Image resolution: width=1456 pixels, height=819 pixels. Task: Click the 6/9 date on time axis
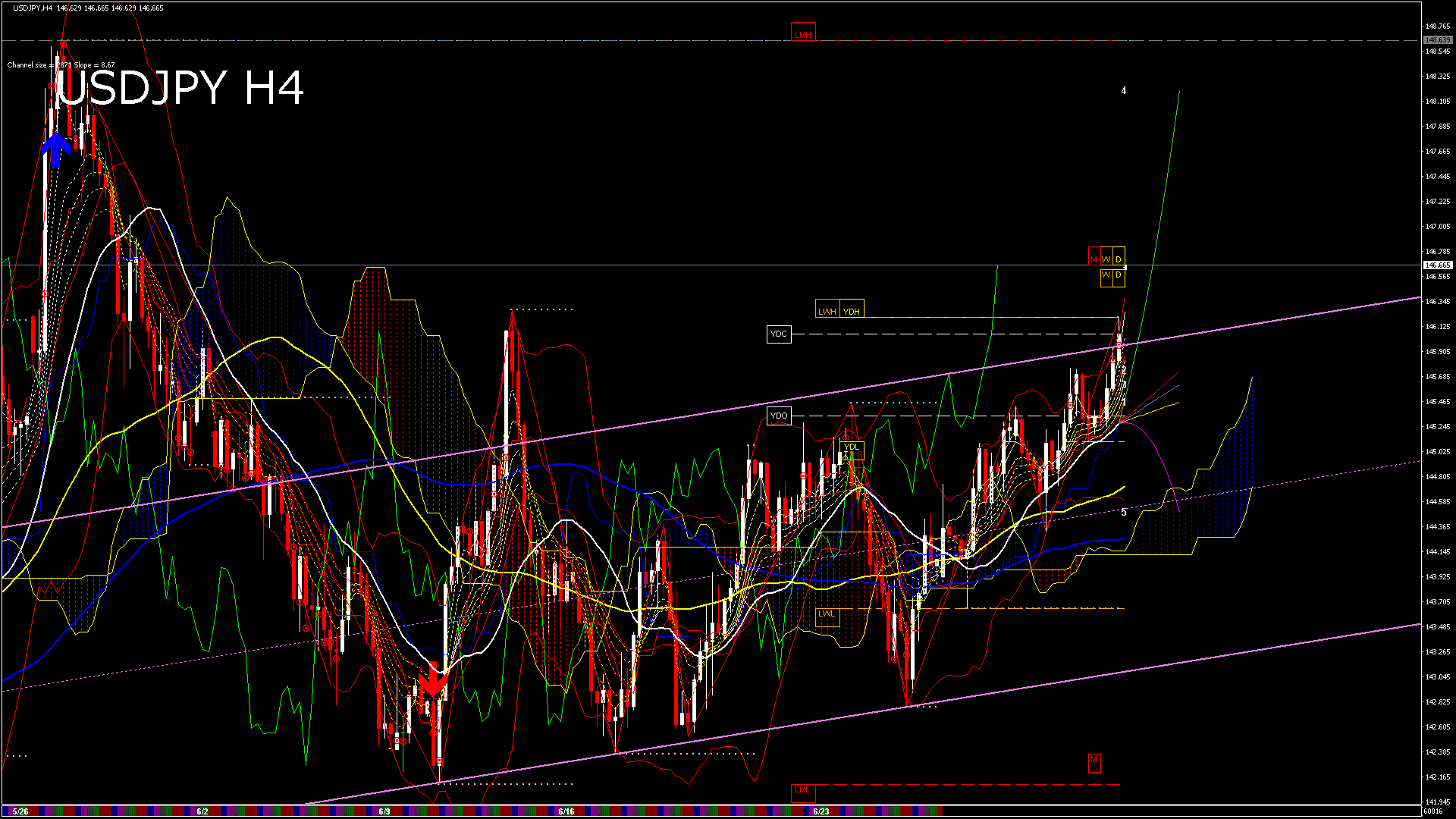[384, 811]
